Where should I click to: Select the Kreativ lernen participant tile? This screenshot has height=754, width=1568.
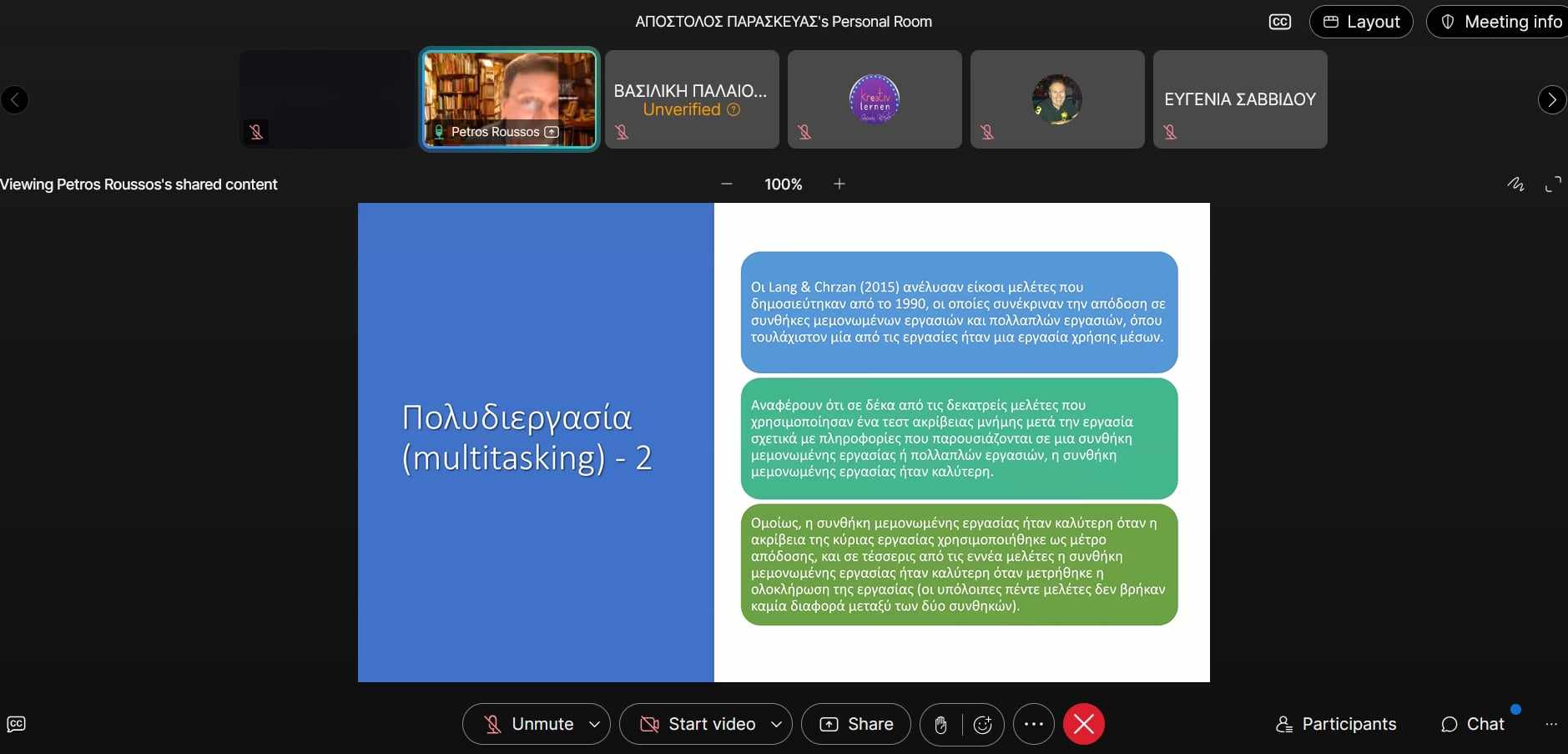pos(875,99)
